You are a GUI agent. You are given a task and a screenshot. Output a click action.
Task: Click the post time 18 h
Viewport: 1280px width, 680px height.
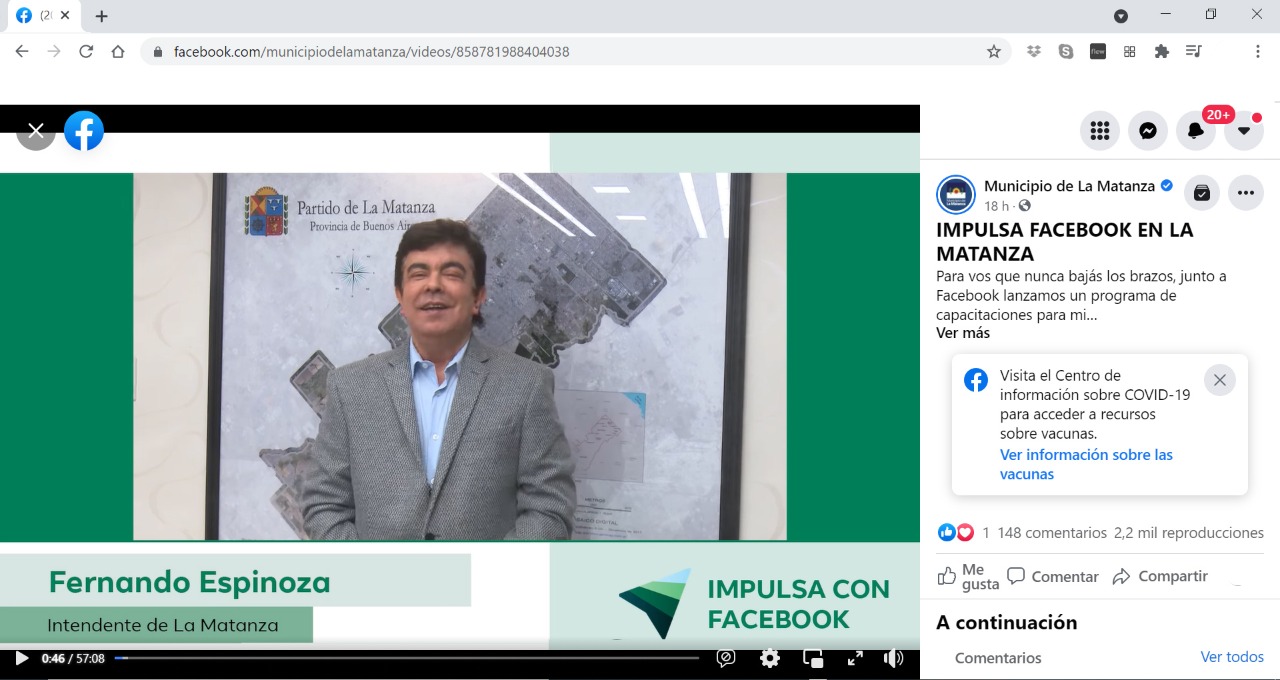(x=996, y=206)
